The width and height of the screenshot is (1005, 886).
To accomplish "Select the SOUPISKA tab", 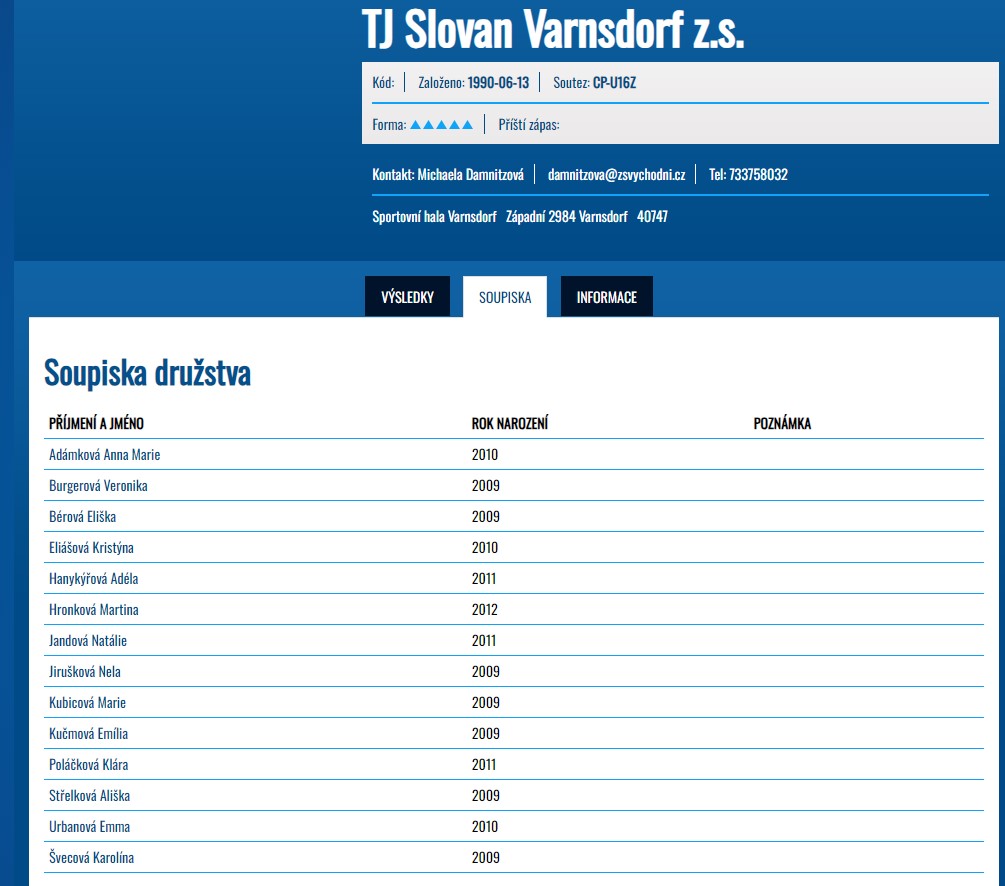I will click(505, 297).
